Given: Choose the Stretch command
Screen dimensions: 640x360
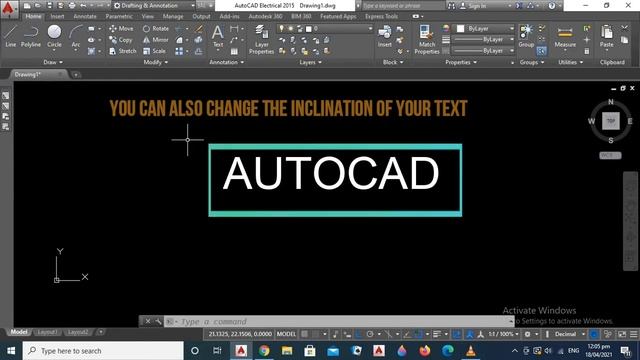Looking at the screenshot, I should (122, 51).
